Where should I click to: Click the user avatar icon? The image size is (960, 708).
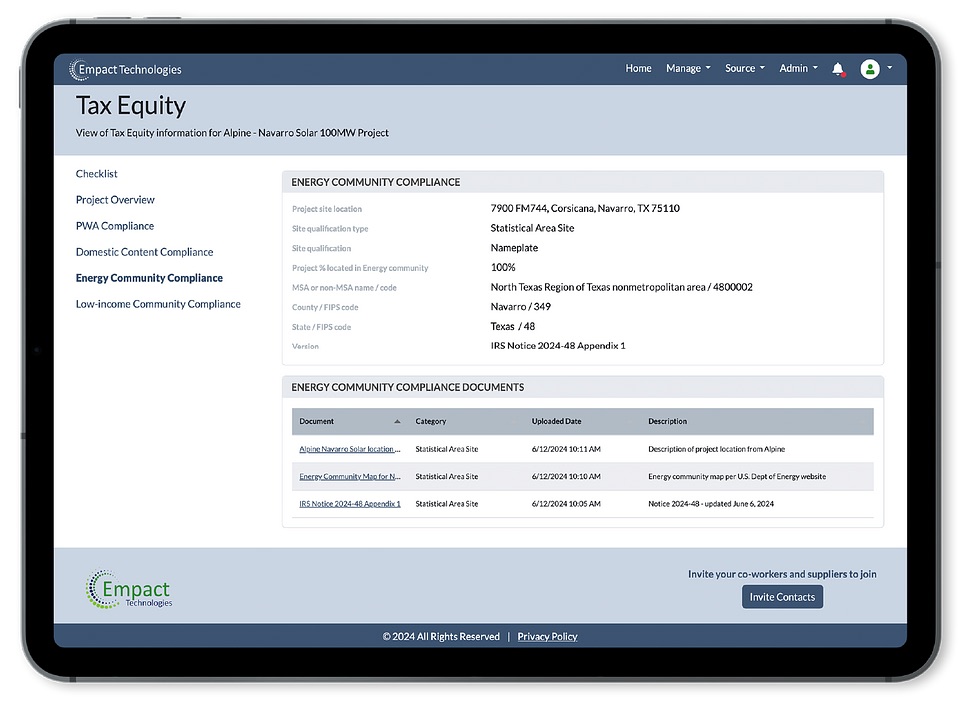pyautogui.click(x=869, y=69)
